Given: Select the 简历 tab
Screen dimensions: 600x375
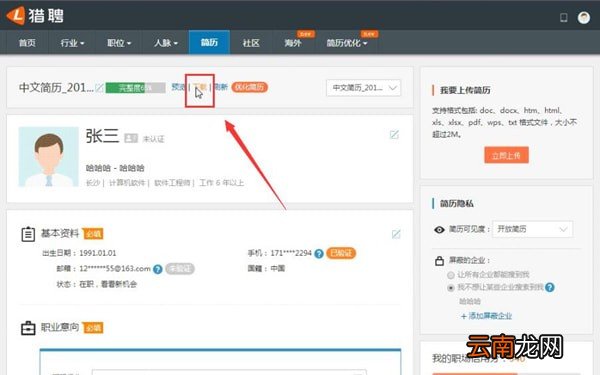Looking at the screenshot, I should click(x=209, y=42).
